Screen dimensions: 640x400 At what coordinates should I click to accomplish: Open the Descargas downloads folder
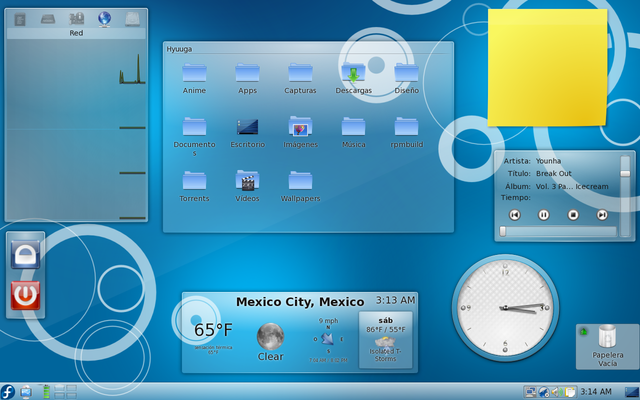353,78
